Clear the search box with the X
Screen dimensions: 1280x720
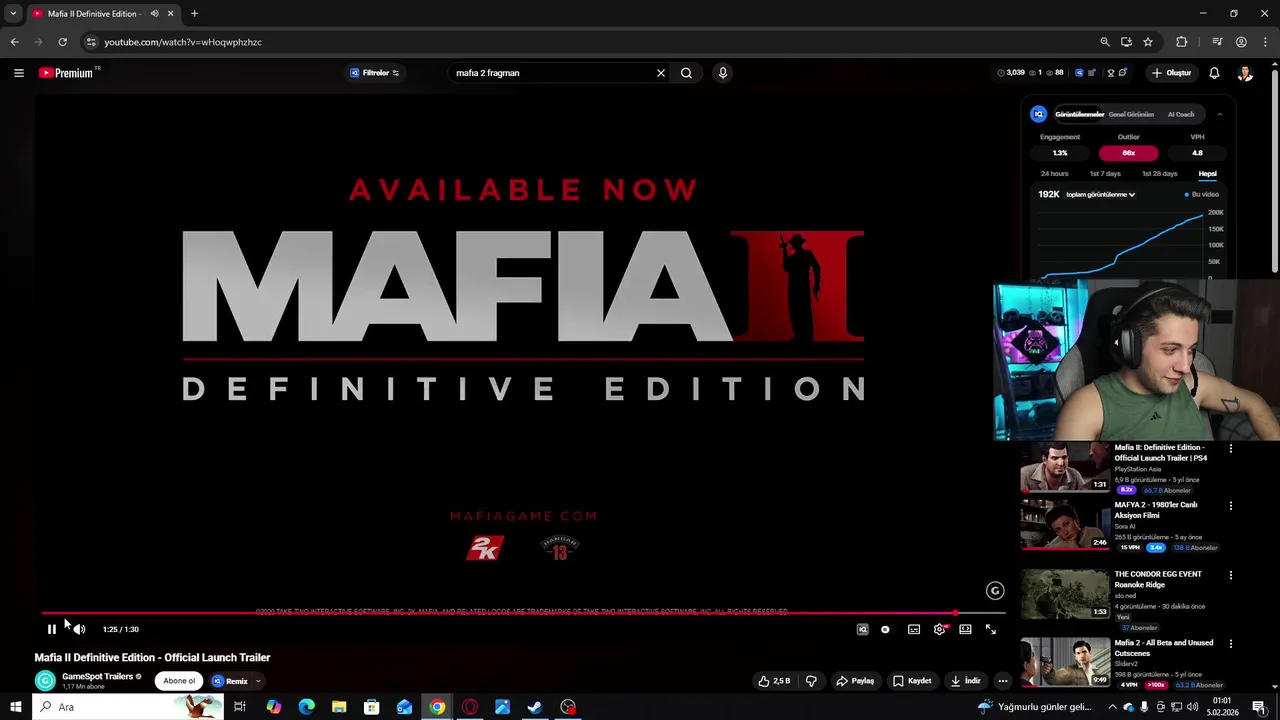tap(660, 73)
